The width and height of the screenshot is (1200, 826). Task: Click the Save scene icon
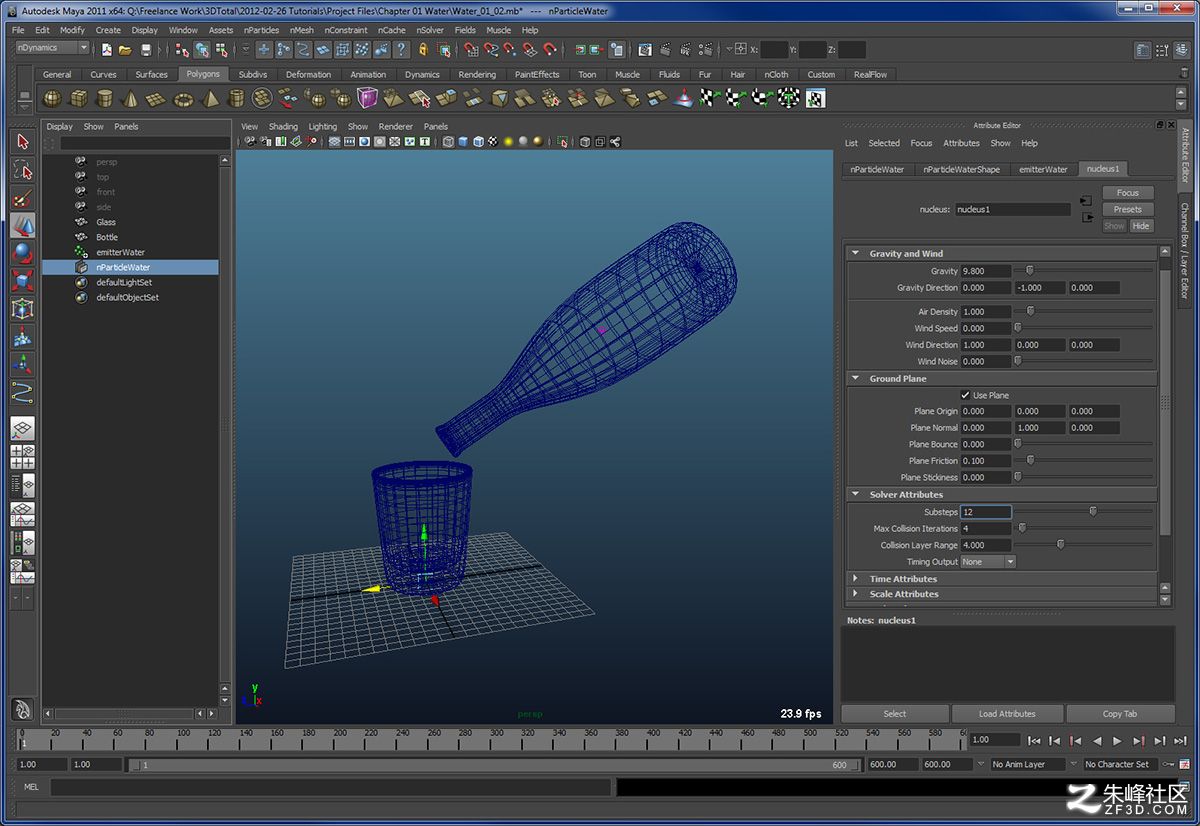[x=146, y=49]
